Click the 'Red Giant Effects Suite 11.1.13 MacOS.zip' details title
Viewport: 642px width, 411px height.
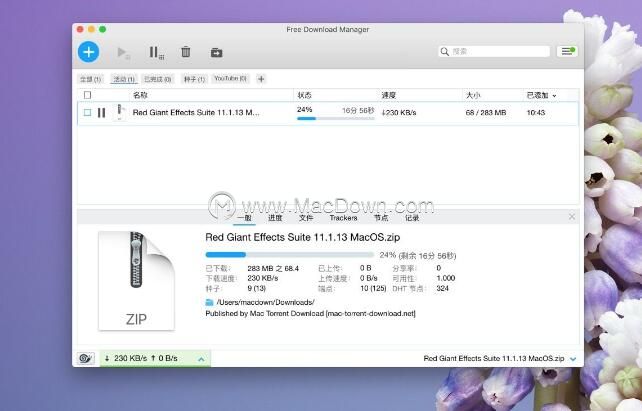click(303, 237)
